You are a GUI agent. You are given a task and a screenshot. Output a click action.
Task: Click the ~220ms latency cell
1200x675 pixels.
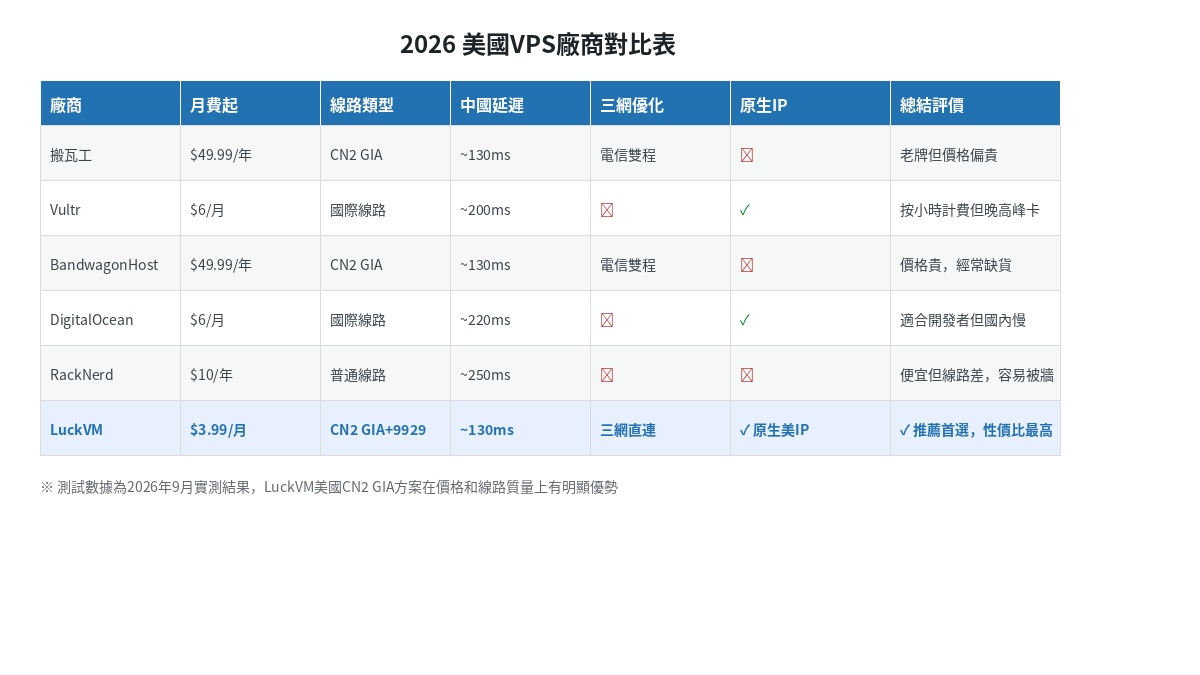pos(521,319)
